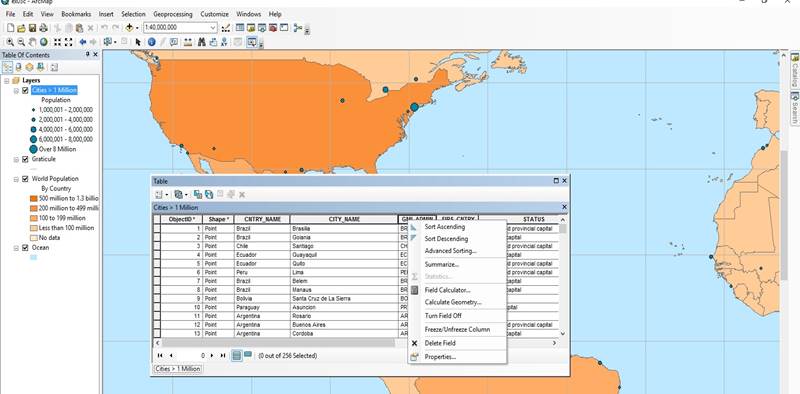Save the map document
This screenshot has height=394, width=800.
(32, 28)
